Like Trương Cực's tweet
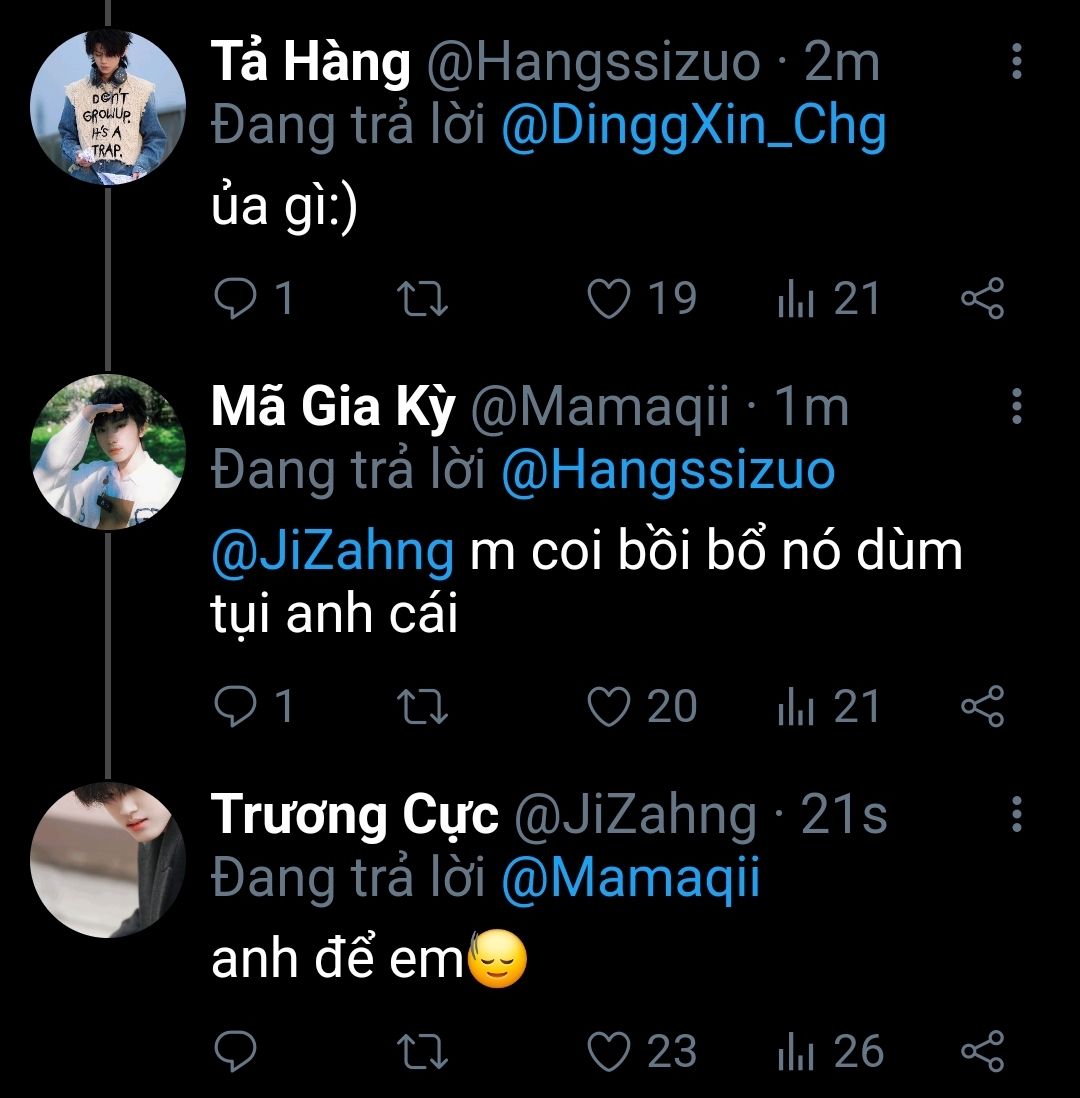This screenshot has height=1098, width=1080. pos(608,1051)
